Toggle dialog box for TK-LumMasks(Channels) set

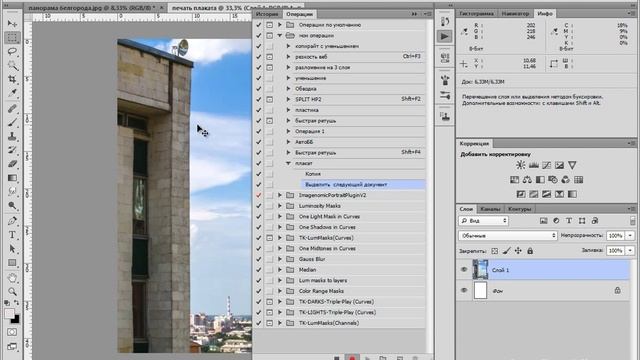pos(269,323)
